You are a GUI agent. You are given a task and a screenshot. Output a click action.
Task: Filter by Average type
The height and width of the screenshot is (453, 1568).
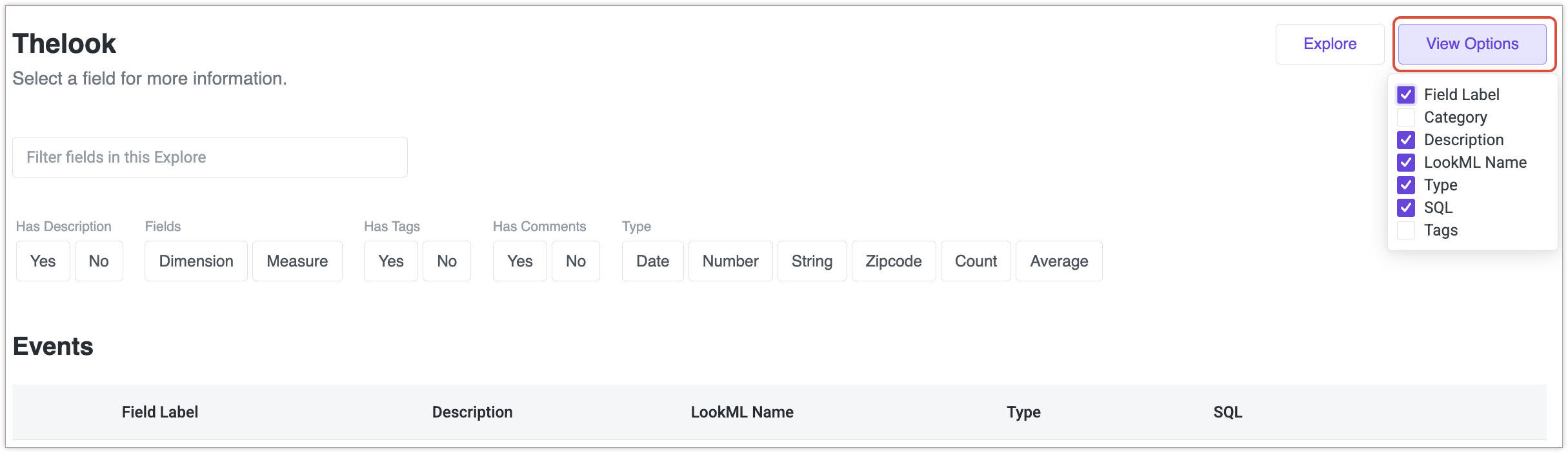(1058, 261)
